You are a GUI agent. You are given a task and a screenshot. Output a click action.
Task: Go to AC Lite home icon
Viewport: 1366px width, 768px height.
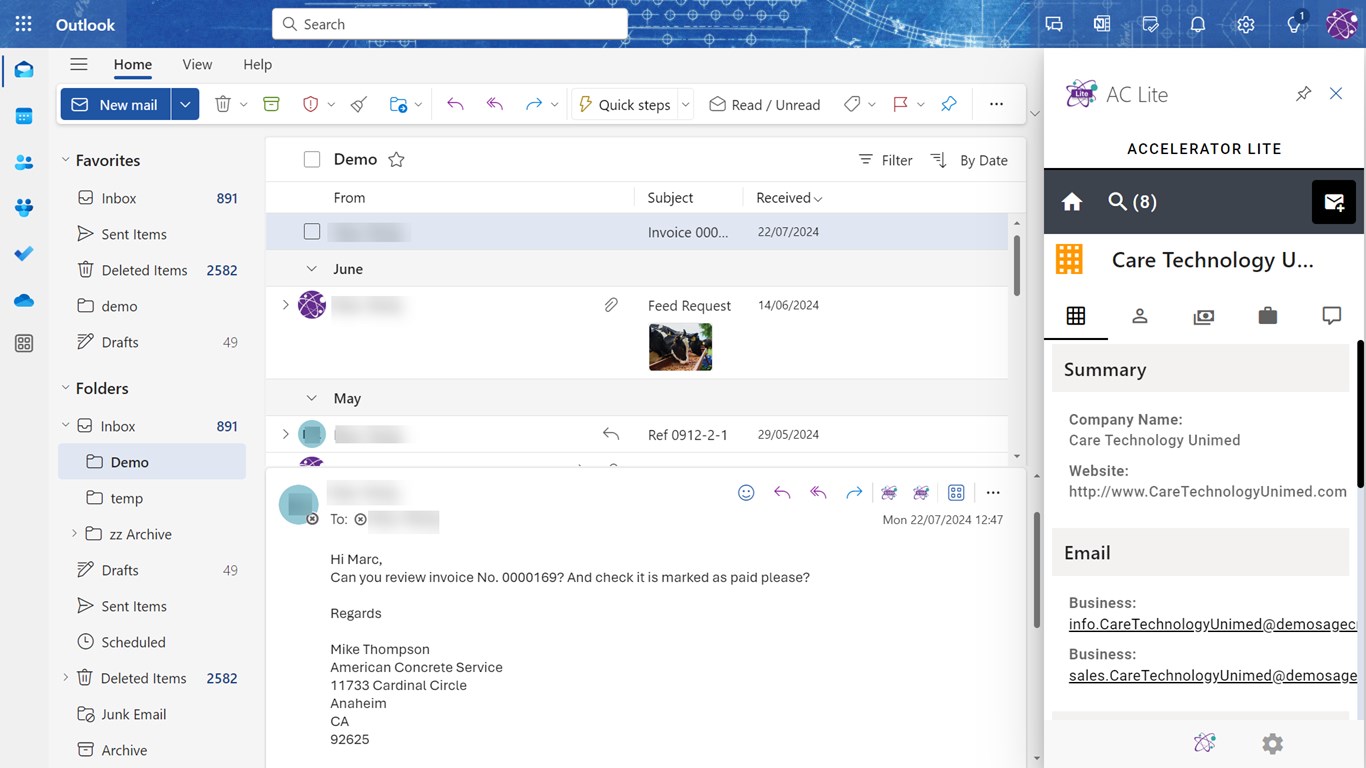pos(1072,202)
